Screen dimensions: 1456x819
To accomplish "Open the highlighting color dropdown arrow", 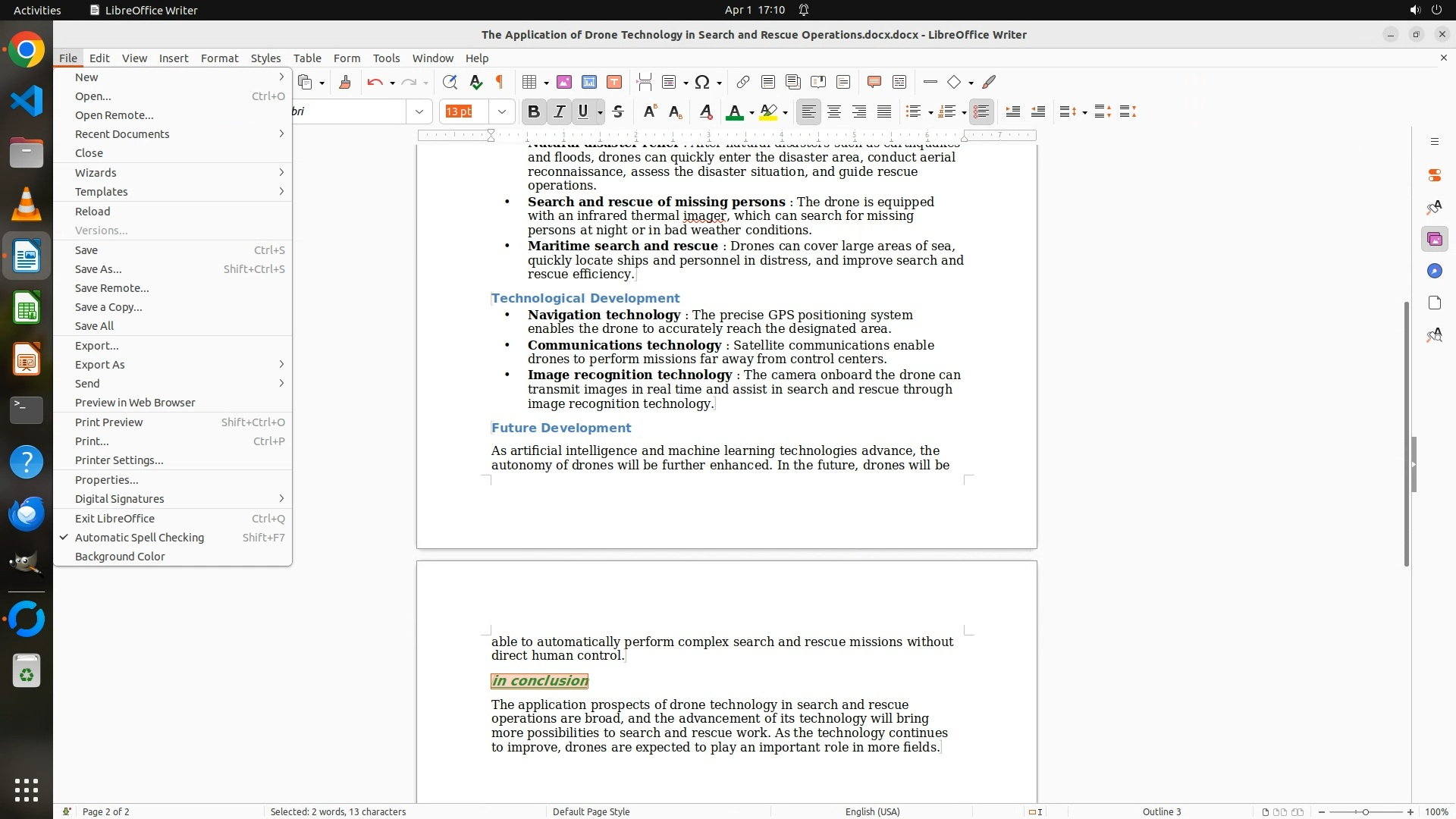I will pyautogui.click(x=785, y=112).
